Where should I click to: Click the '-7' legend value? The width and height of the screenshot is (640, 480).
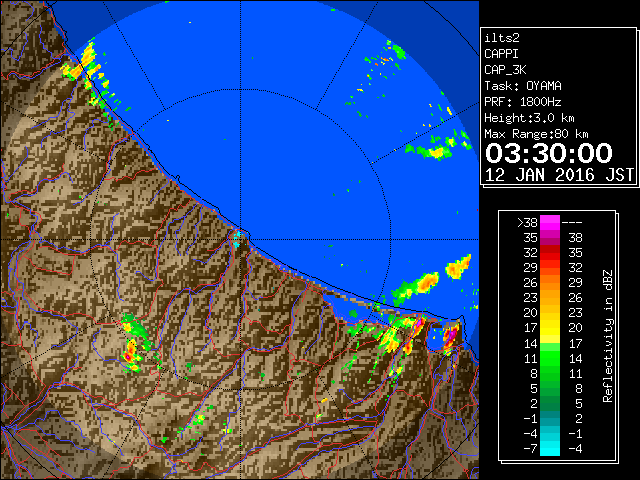[531, 449]
